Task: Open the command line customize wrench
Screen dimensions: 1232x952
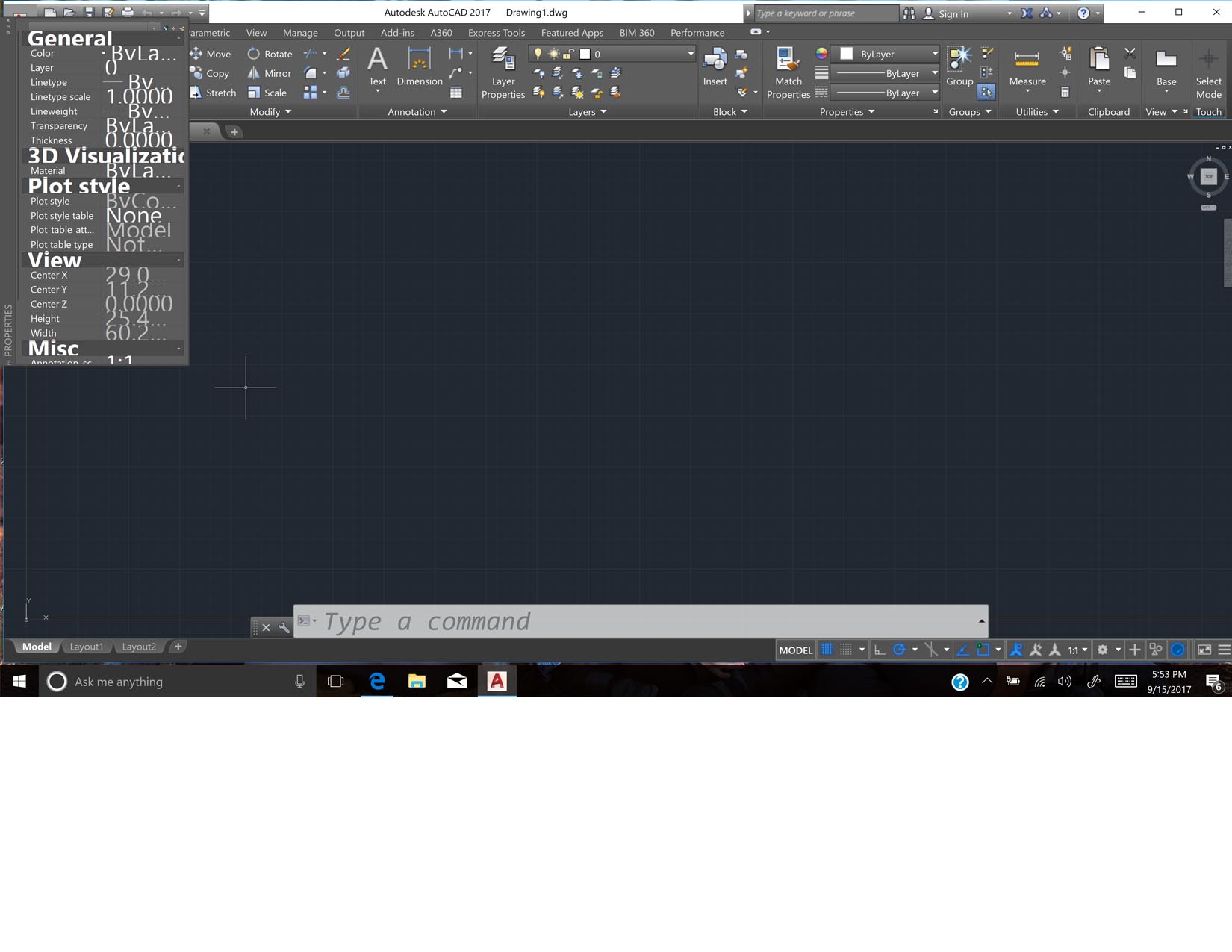Action: pyautogui.click(x=284, y=627)
